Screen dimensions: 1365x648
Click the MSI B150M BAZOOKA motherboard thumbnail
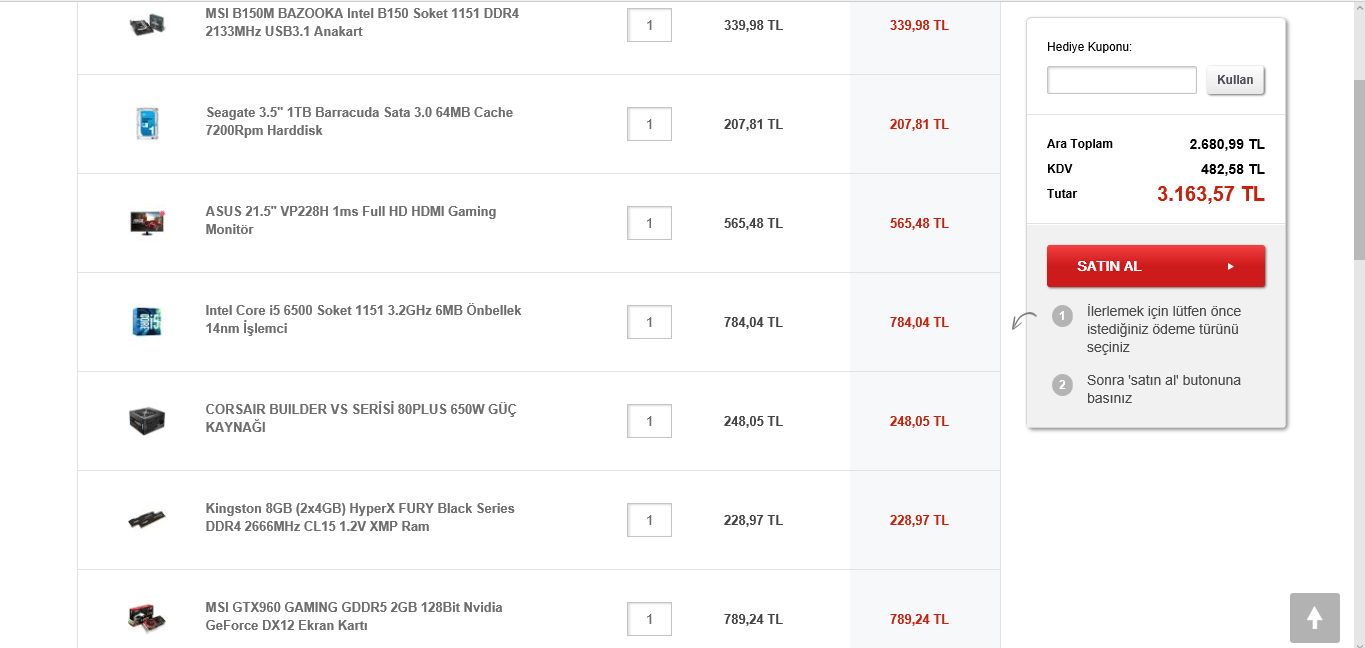[146, 25]
